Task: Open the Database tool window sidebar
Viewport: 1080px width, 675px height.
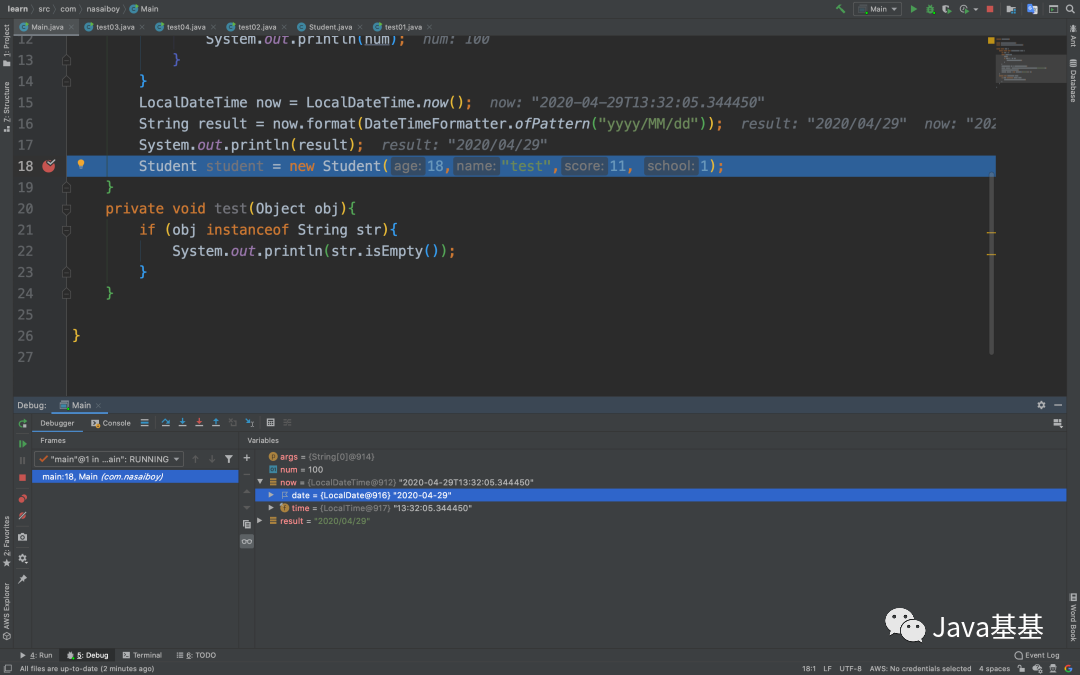Action: [1072, 81]
